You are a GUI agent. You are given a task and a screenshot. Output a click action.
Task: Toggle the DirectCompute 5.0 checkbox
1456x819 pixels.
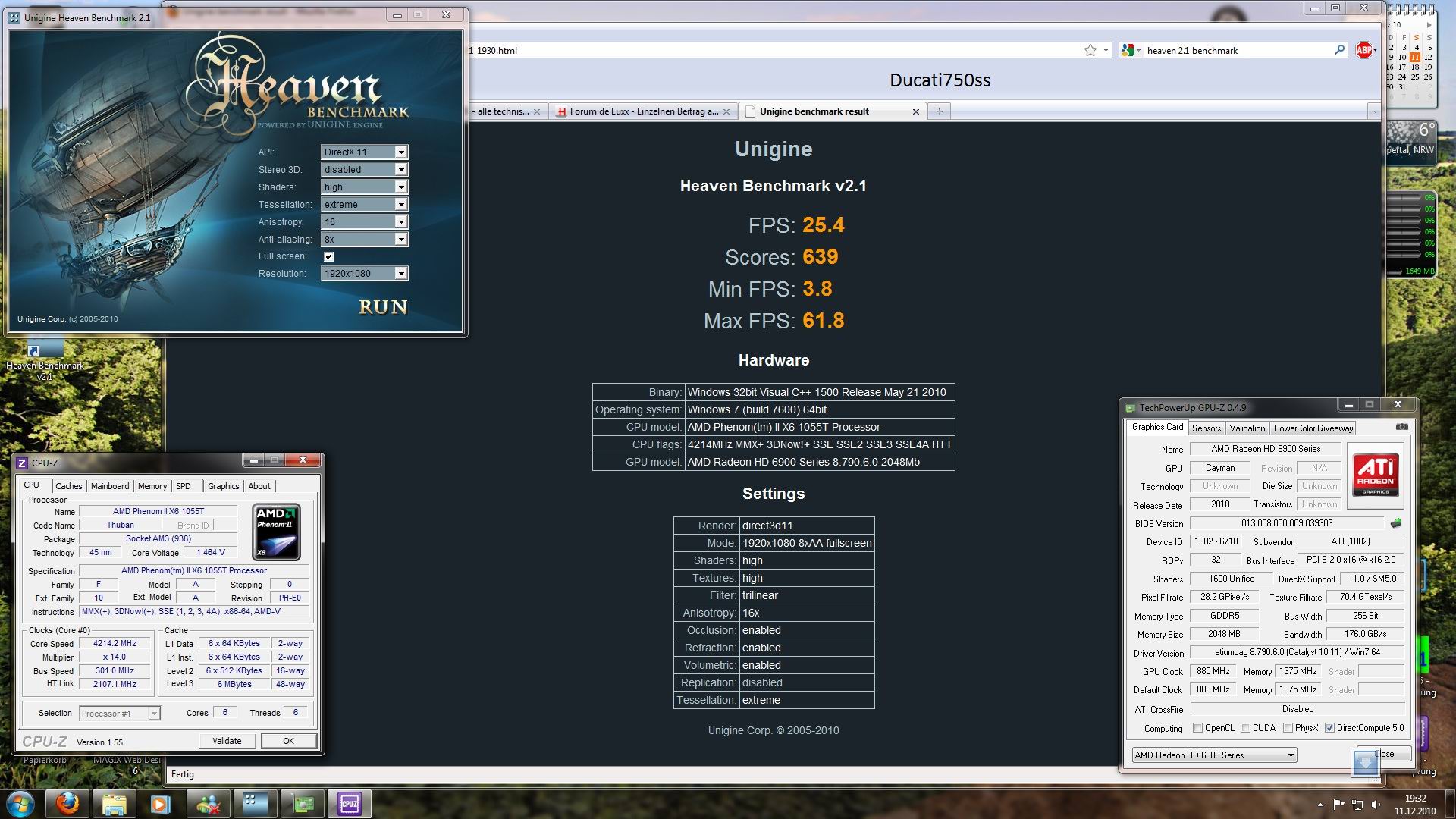click(x=1329, y=728)
